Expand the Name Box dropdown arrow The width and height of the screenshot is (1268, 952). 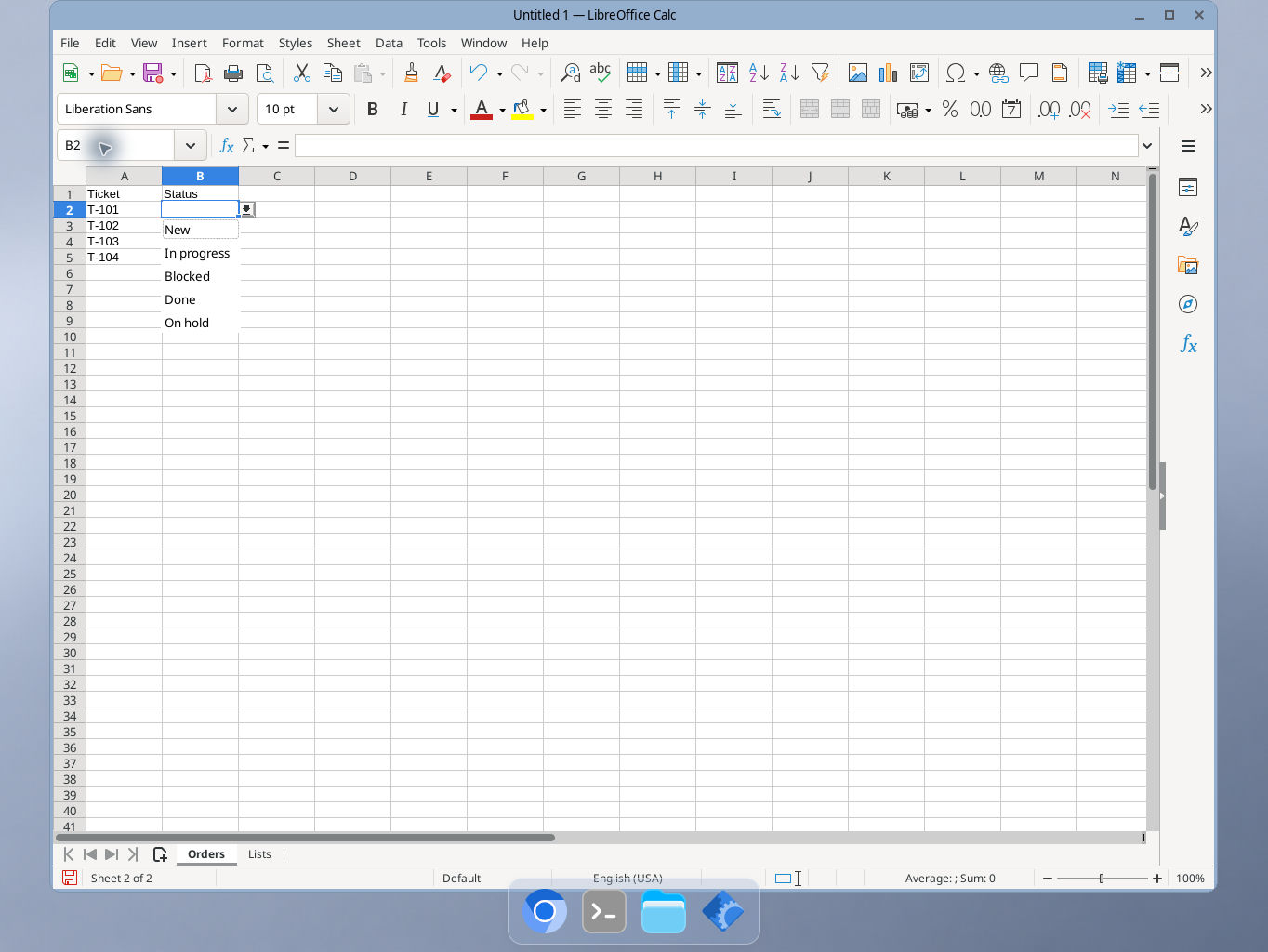tap(190, 146)
